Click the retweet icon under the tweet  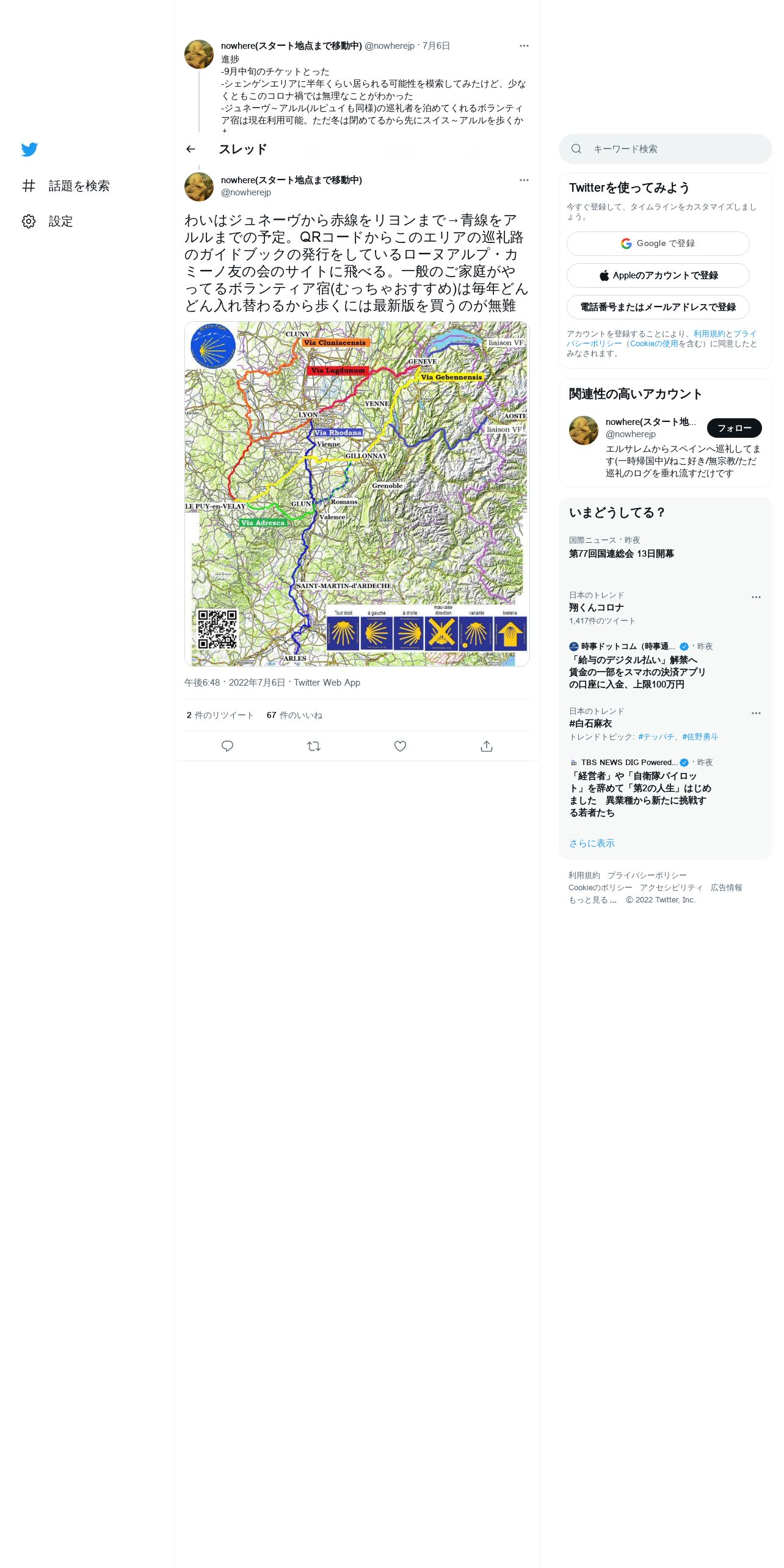314,746
